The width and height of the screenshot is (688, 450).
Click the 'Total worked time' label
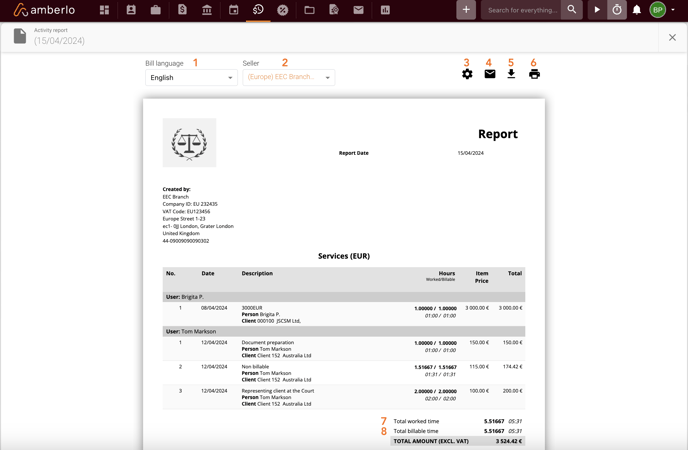(416, 421)
